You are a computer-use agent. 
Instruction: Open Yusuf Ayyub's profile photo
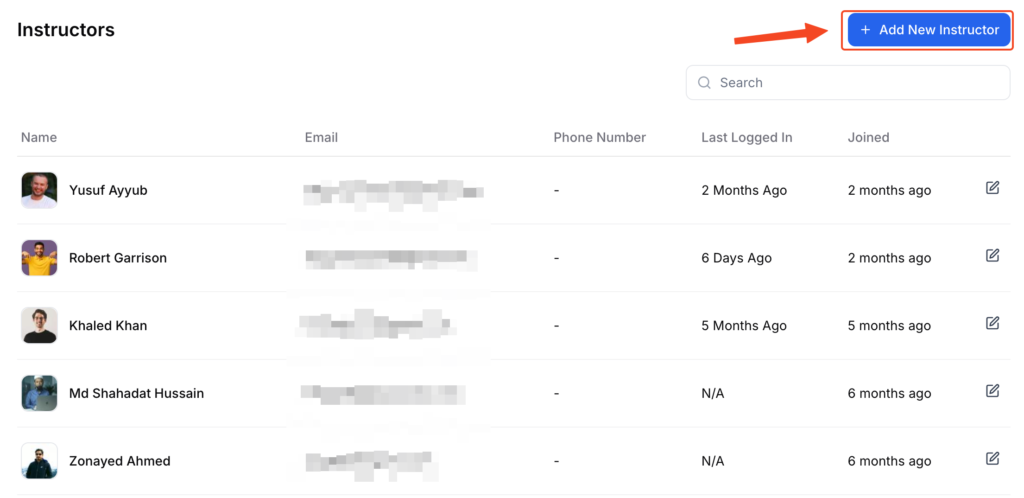(x=39, y=190)
